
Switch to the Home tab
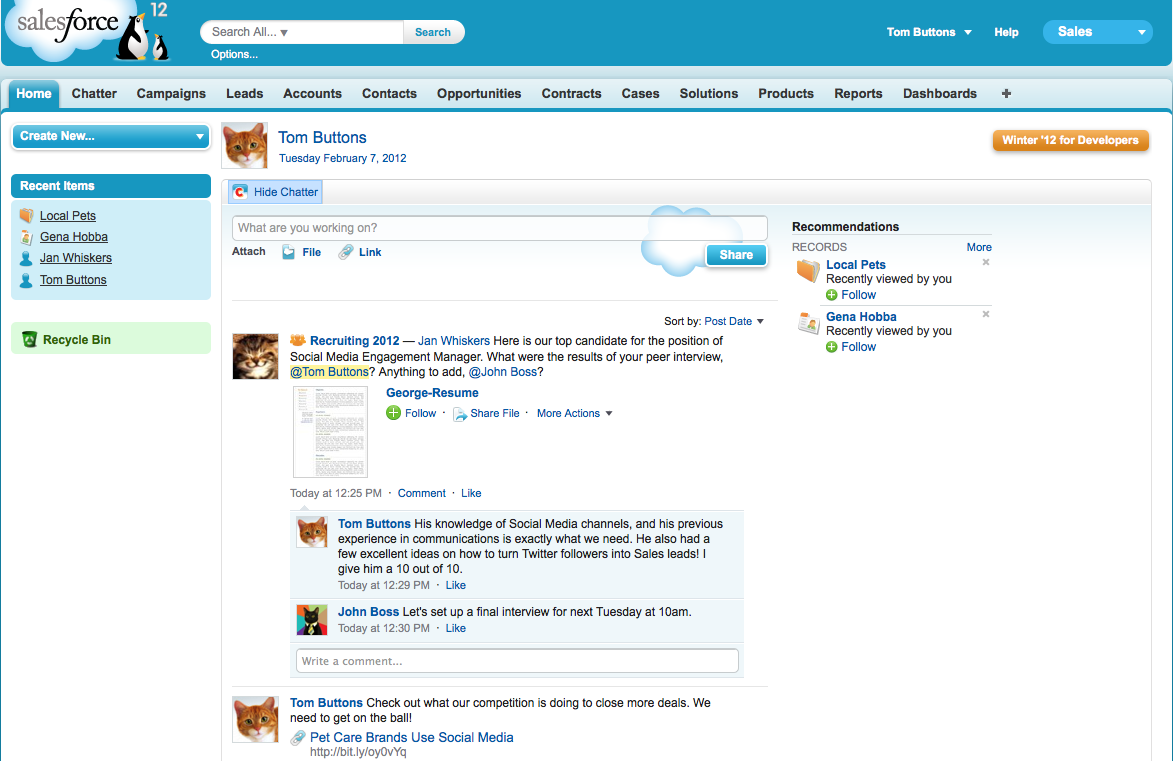click(34, 94)
